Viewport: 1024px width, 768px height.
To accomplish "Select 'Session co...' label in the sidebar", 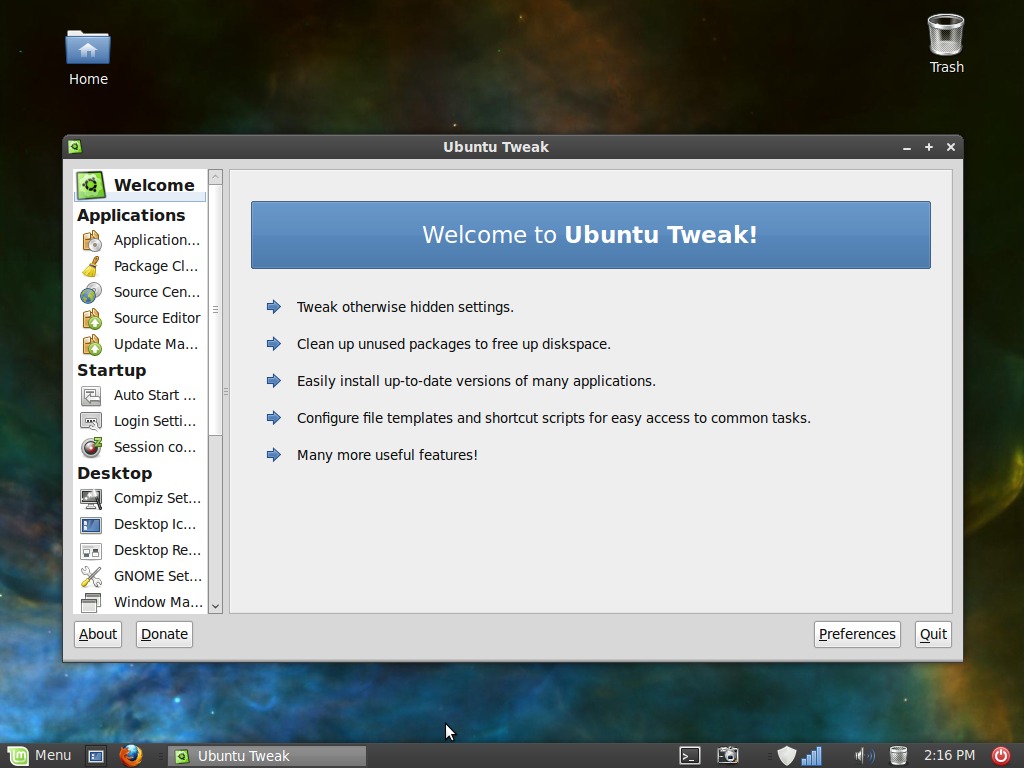I will (155, 447).
